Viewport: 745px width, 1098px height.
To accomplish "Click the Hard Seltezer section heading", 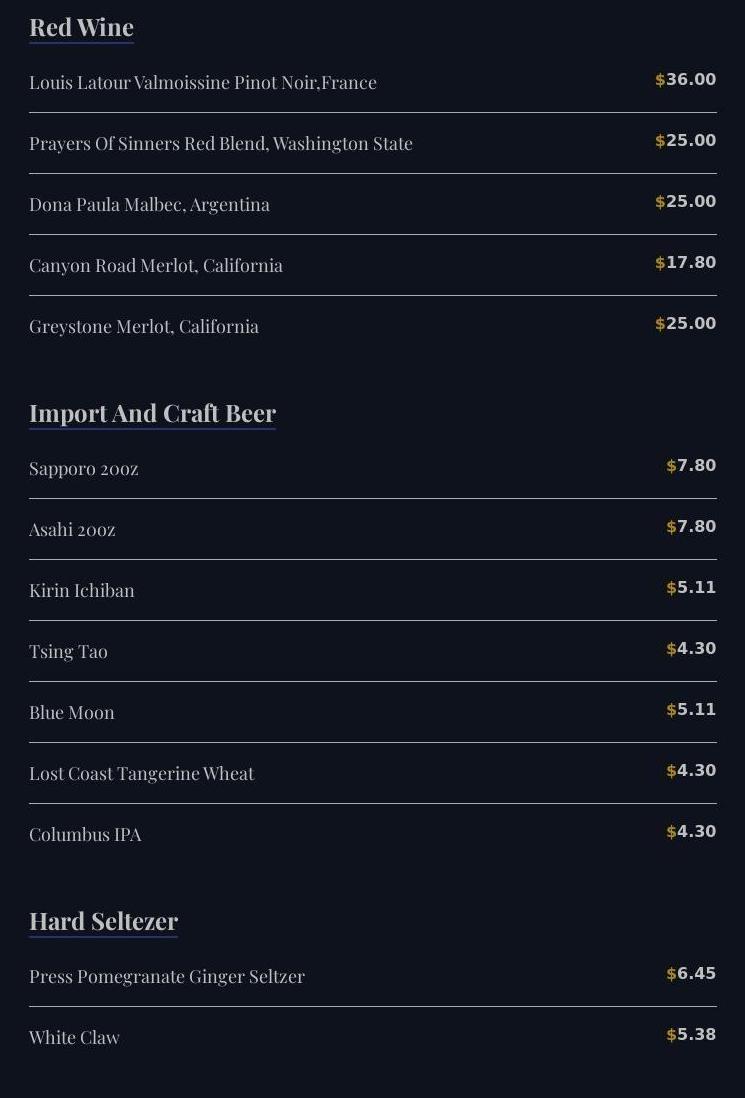I will click(x=103, y=922).
